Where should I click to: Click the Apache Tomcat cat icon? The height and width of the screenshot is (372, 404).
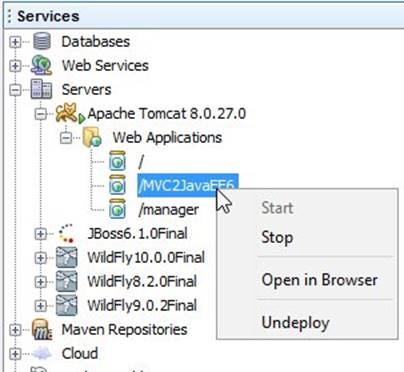(70, 114)
